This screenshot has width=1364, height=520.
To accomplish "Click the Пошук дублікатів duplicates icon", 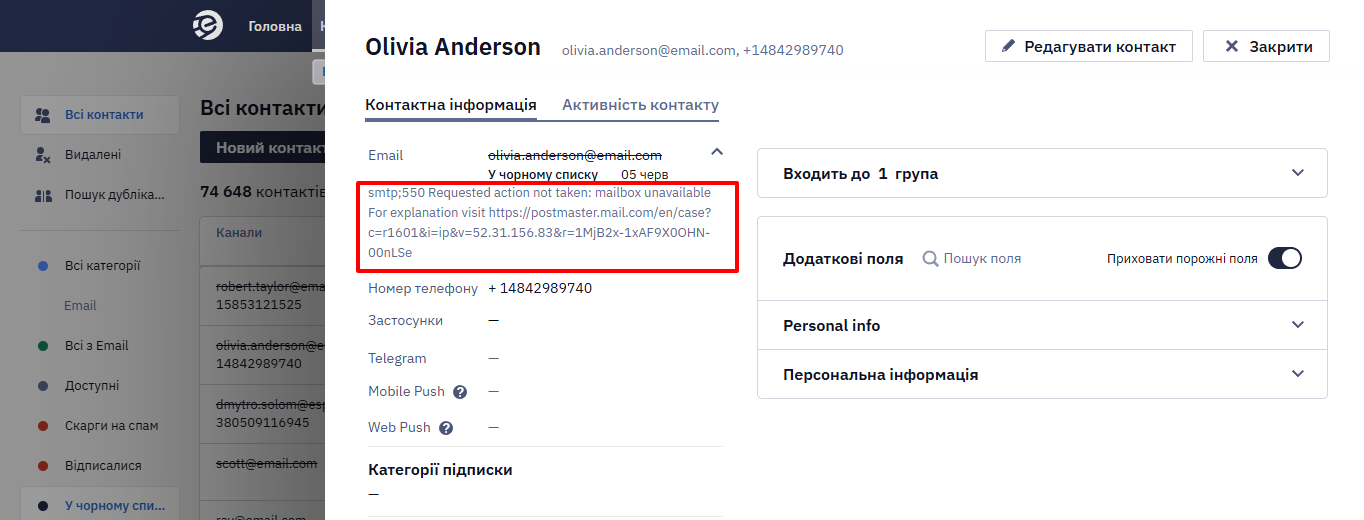I will pyautogui.click(x=42, y=195).
